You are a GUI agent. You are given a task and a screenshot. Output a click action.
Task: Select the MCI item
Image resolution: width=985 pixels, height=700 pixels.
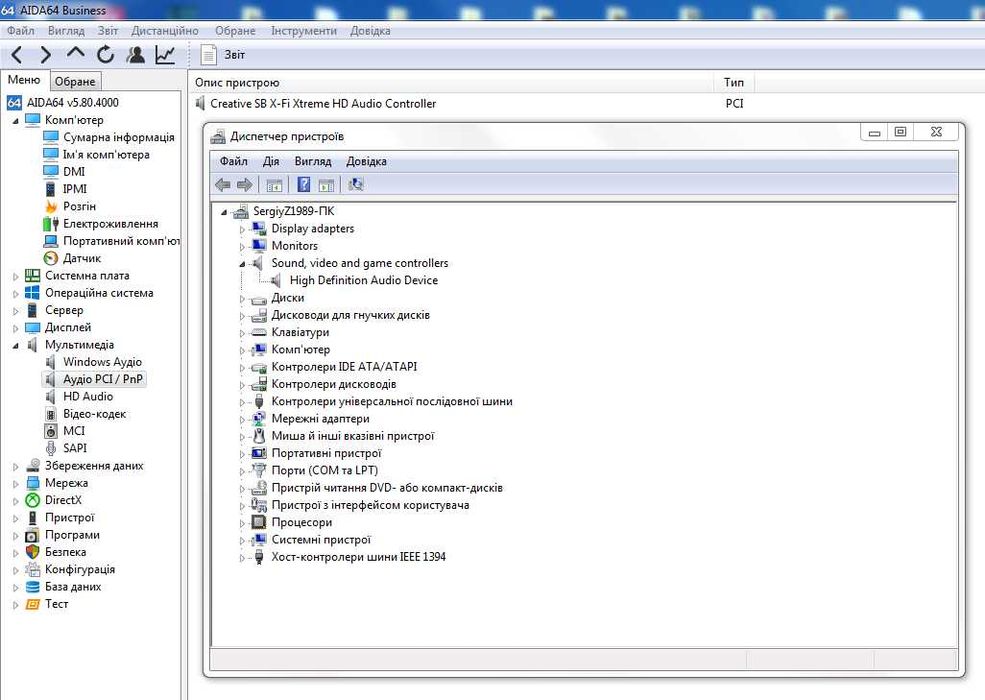73,431
